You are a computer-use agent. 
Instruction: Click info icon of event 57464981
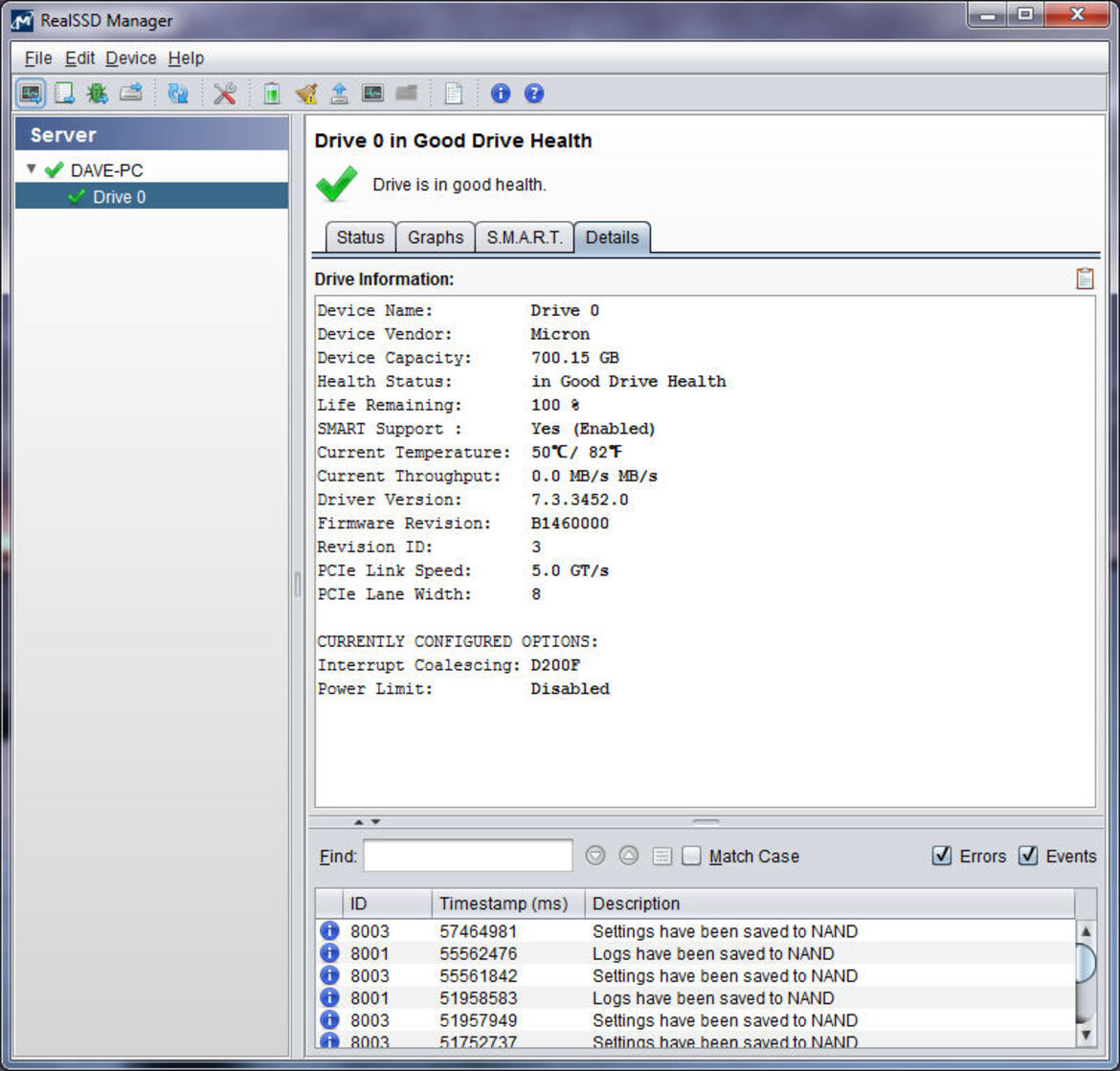click(x=329, y=930)
